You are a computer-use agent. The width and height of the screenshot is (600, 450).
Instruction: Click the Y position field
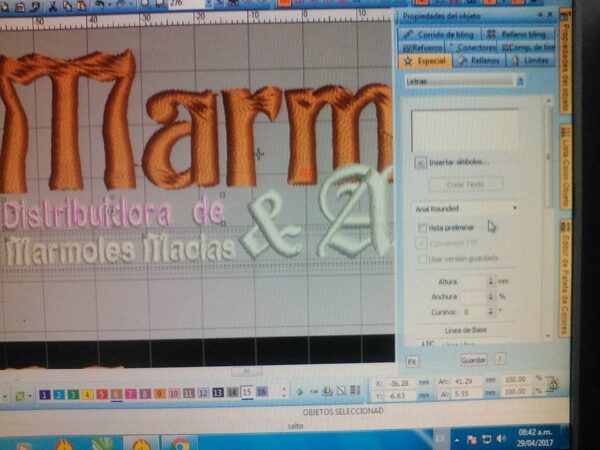tap(401, 396)
